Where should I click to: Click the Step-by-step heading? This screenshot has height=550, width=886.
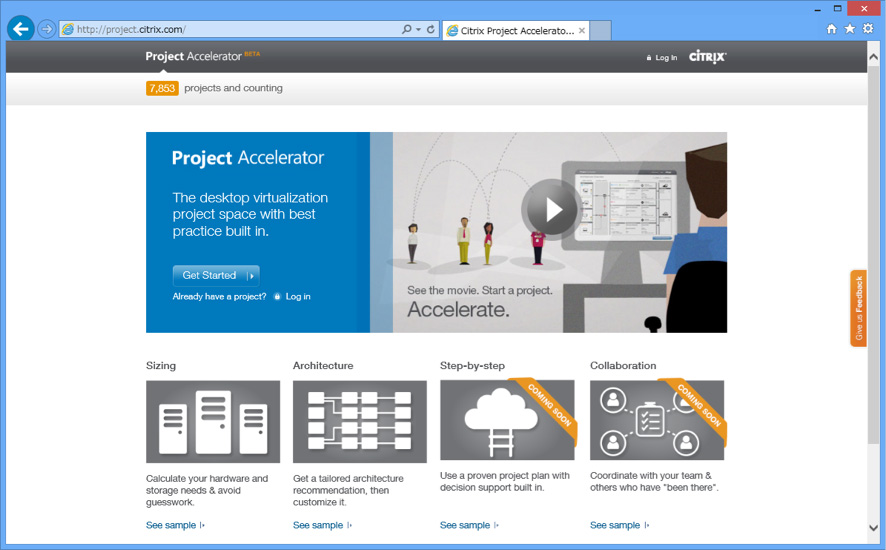coord(472,366)
